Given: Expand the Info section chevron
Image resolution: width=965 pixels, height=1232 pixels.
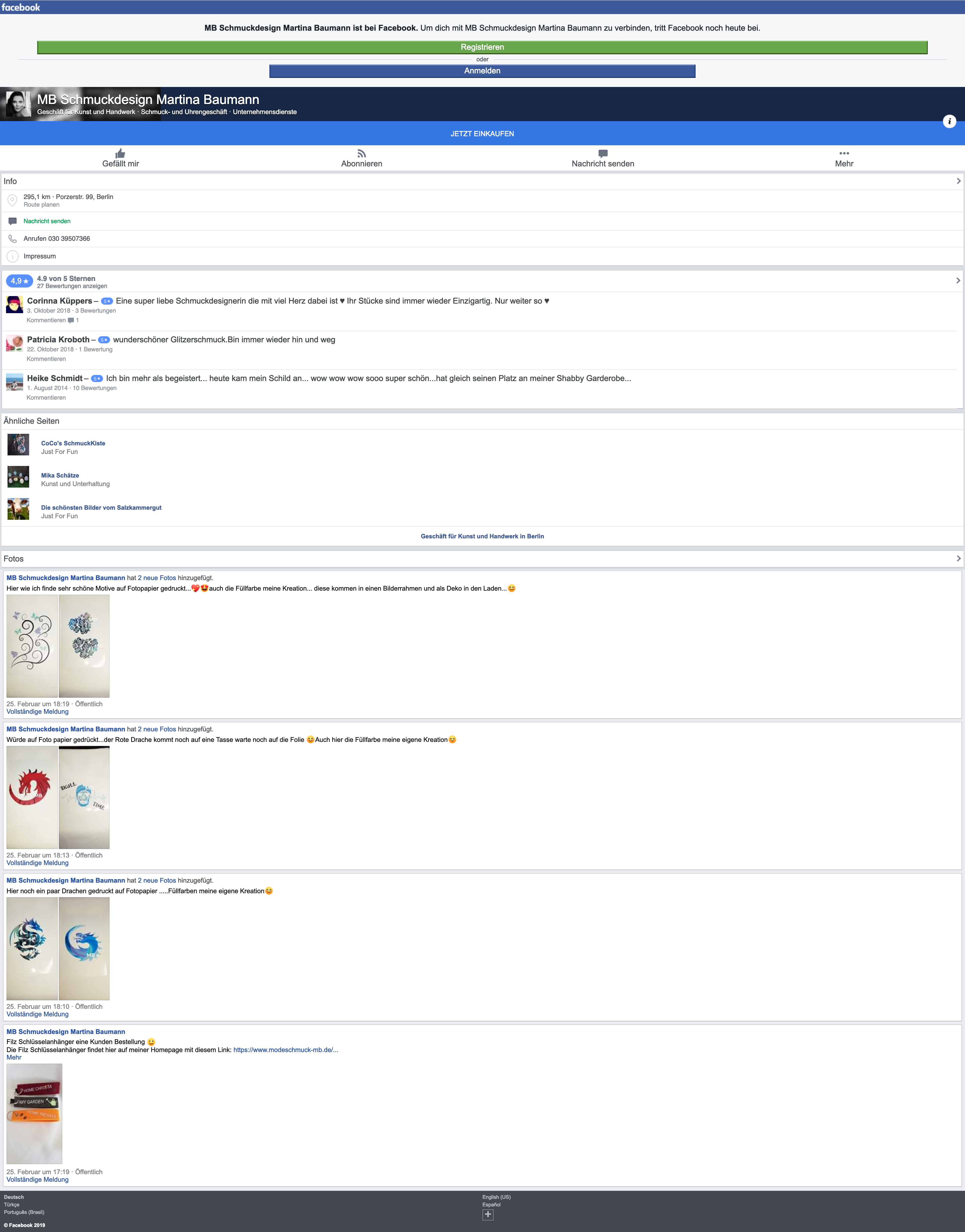Looking at the screenshot, I should tap(958, 181).
